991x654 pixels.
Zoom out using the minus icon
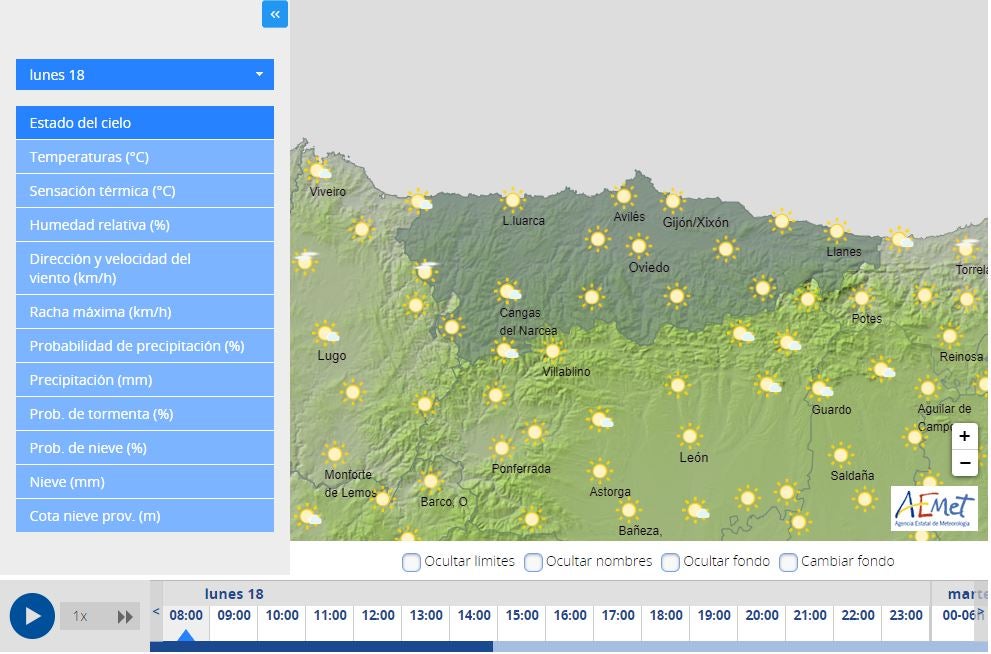tap(964, 463)
